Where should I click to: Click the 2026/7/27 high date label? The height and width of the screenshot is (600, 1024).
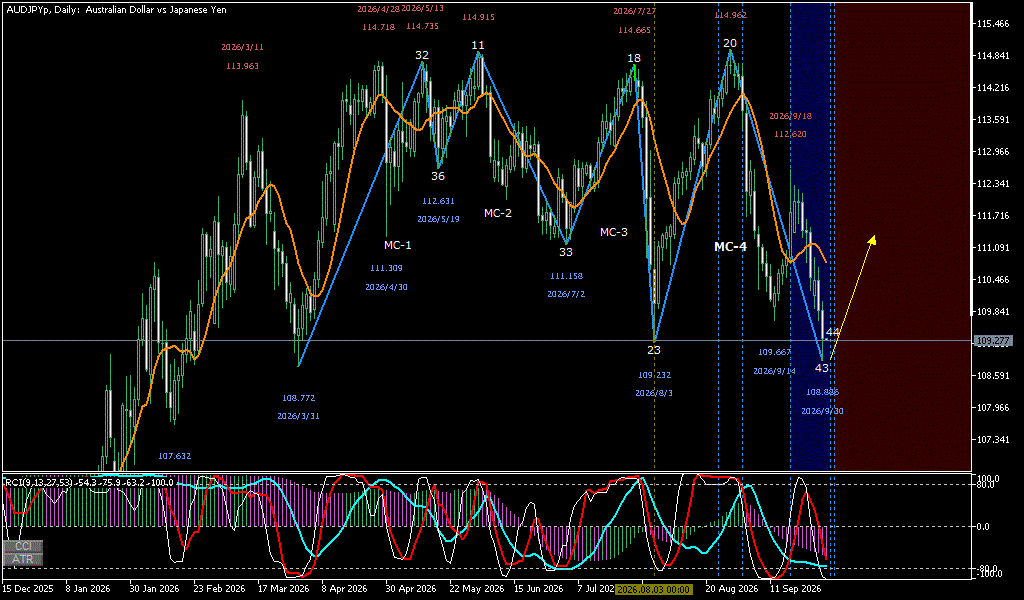tap(634, 11)
